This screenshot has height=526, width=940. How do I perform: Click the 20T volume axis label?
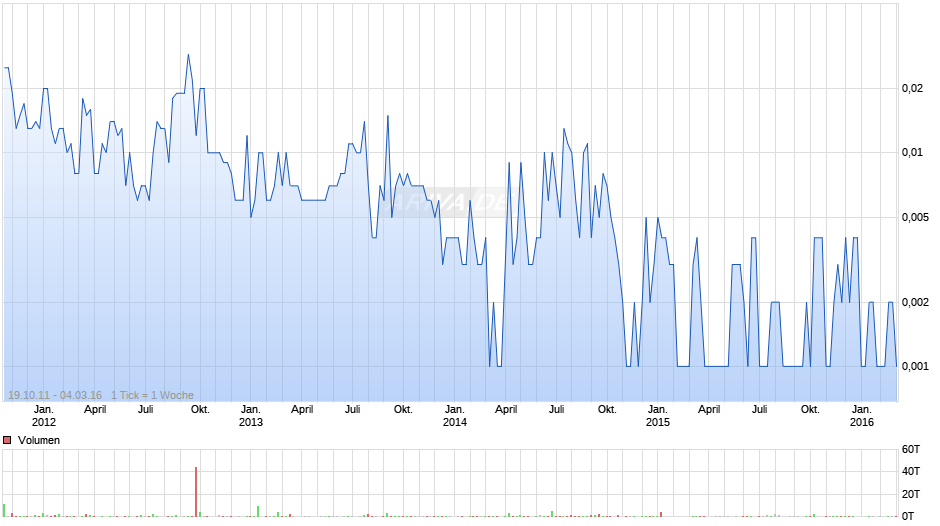click(911, 494)
